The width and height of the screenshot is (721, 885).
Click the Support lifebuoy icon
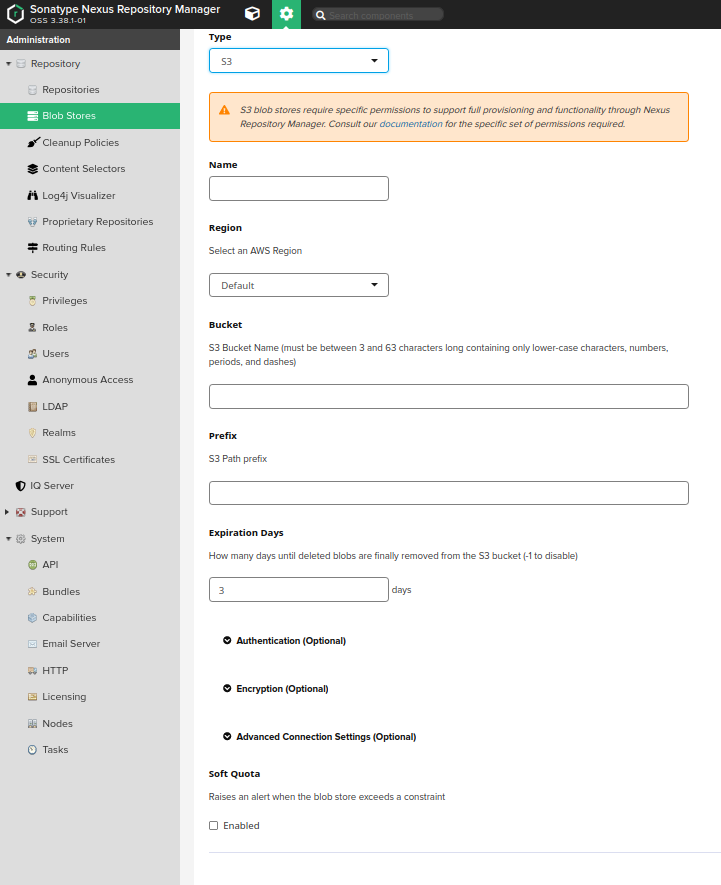[x=21, y=512]
